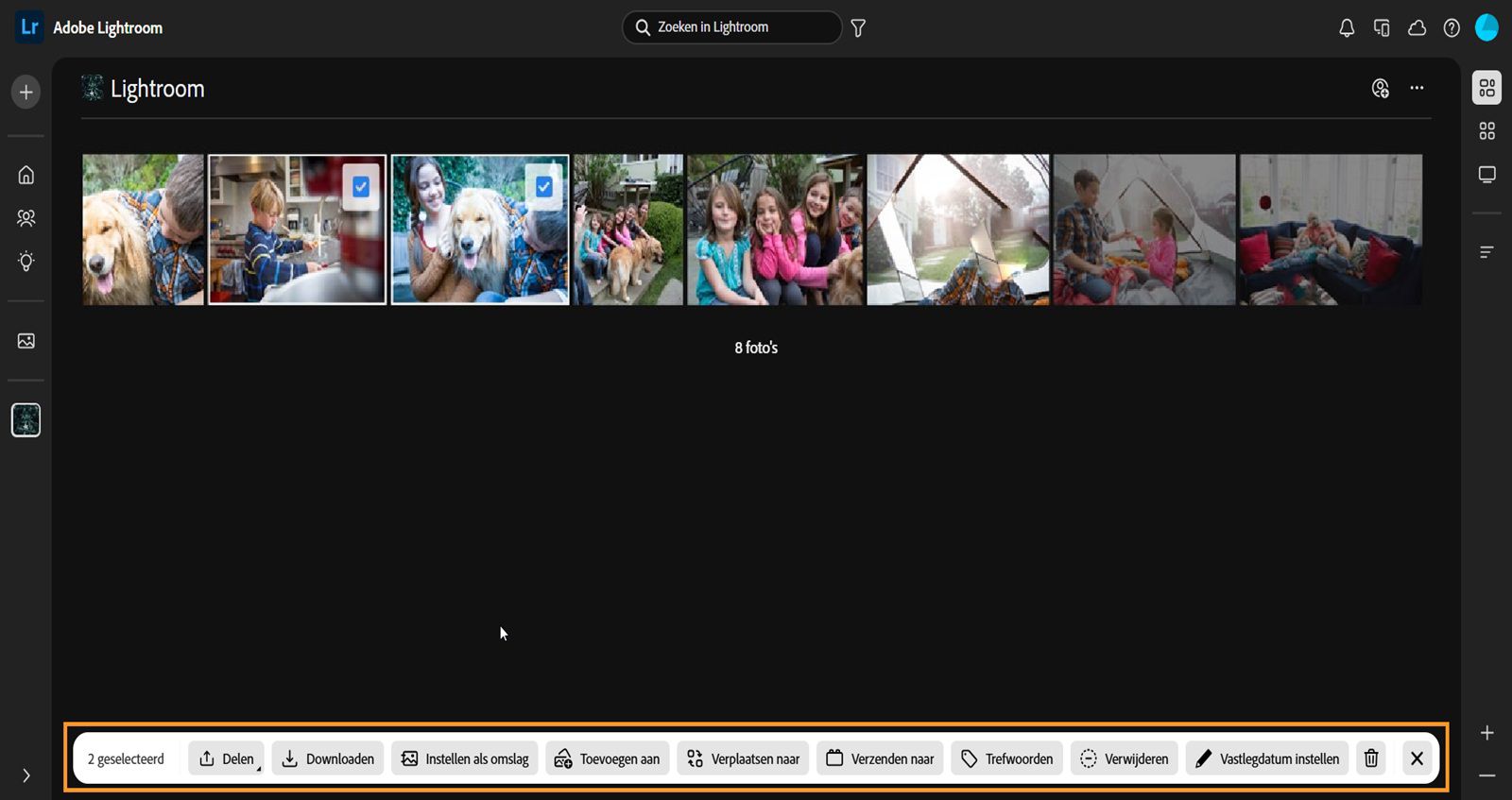Open the user profile avatar
This screenshot has height=800, width=1512.
(1486, 27)
